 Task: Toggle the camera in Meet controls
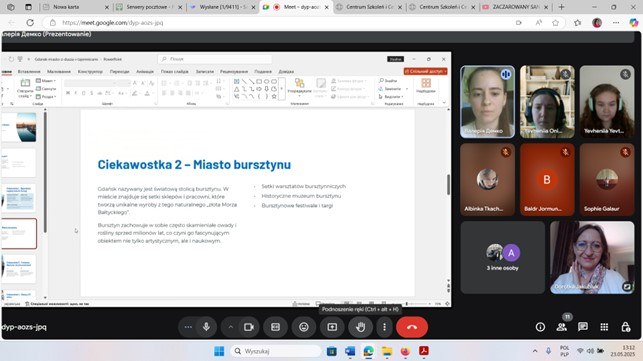[x=249, y=327]
